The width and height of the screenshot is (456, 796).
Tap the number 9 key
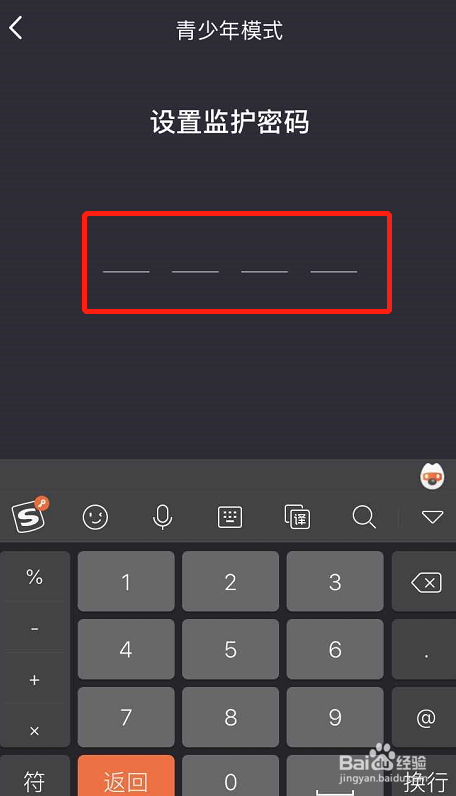coord(335,717)
